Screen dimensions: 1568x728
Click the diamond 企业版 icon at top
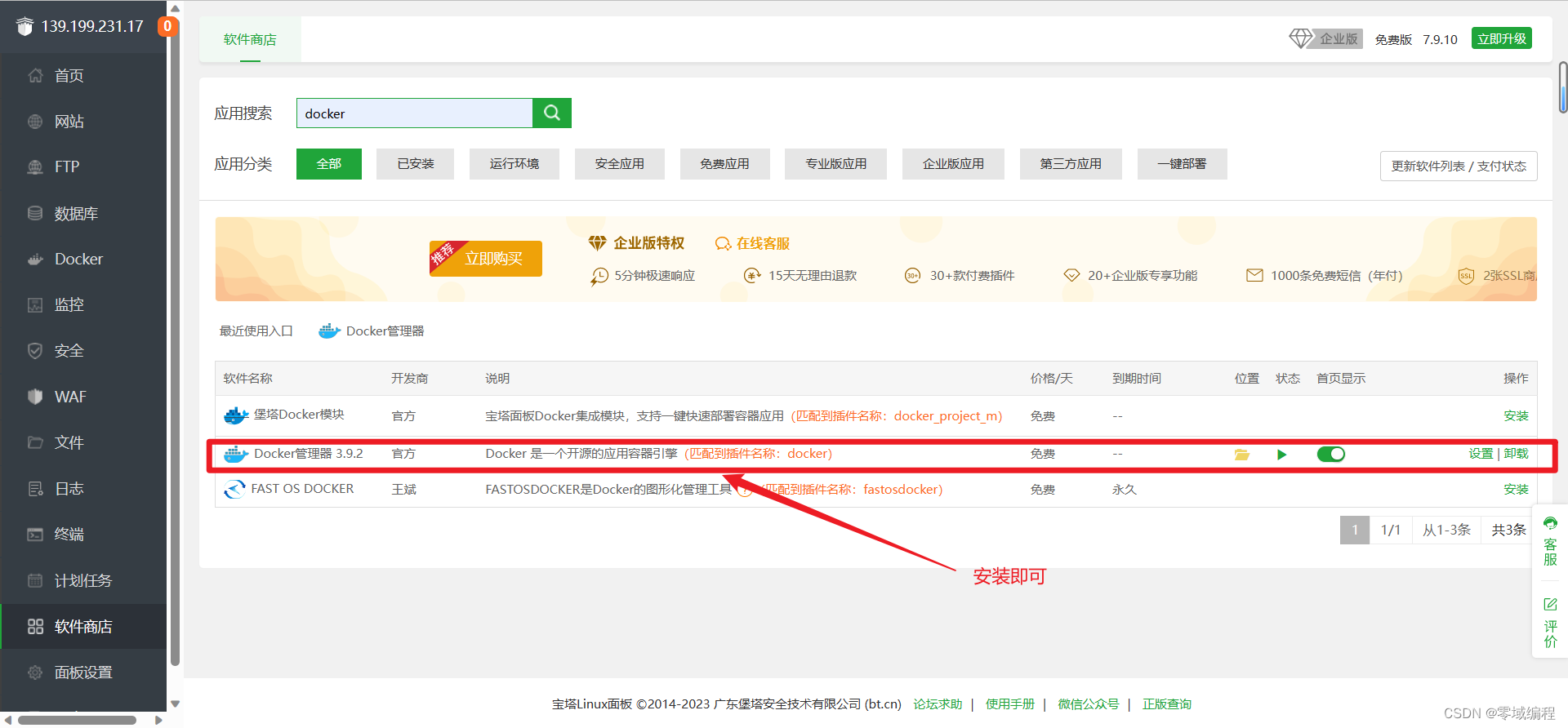(1300, 38)
